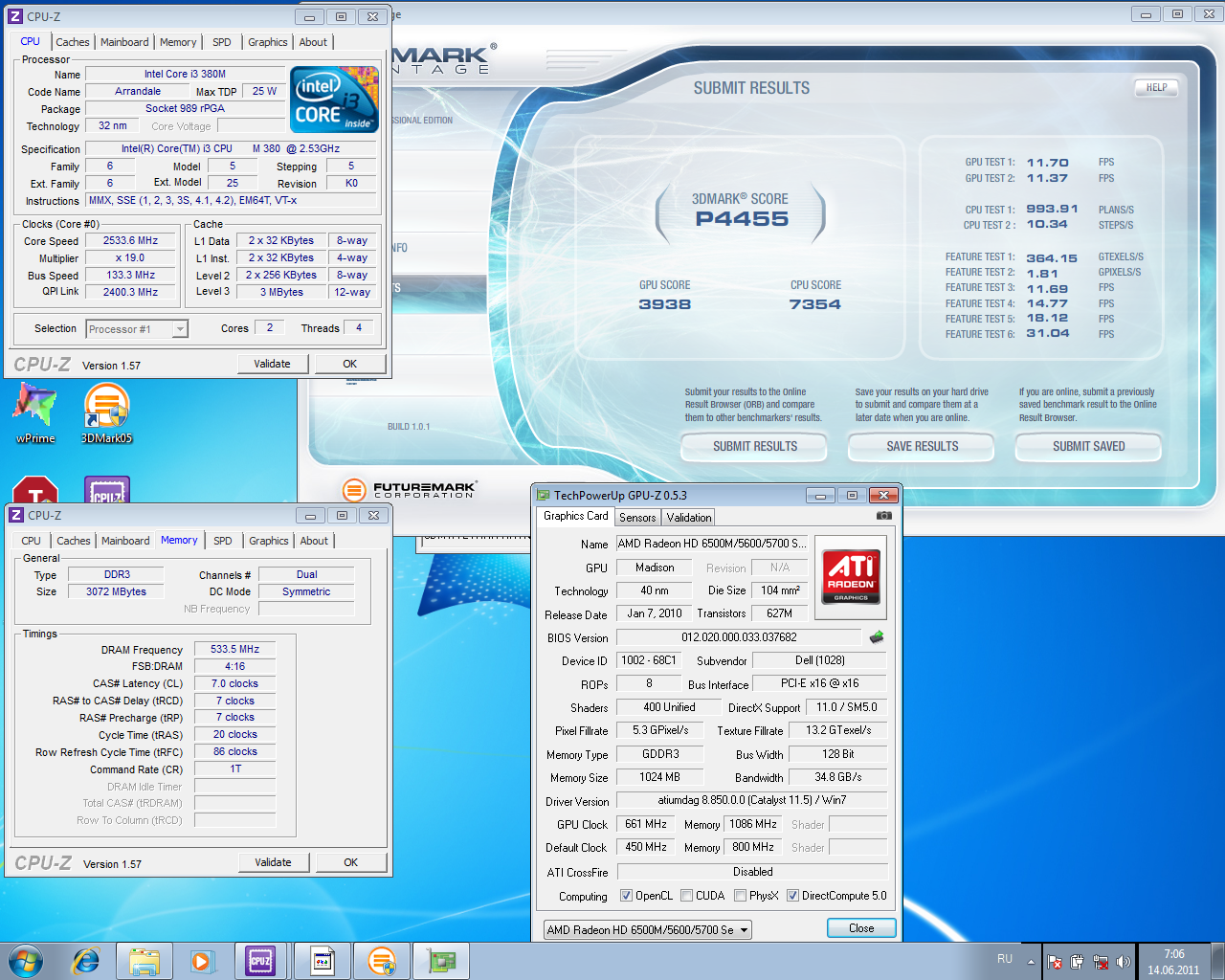Open Sensors tab in GPU-Z
Screen dimensions: 1225x980
tap(637, 517)
